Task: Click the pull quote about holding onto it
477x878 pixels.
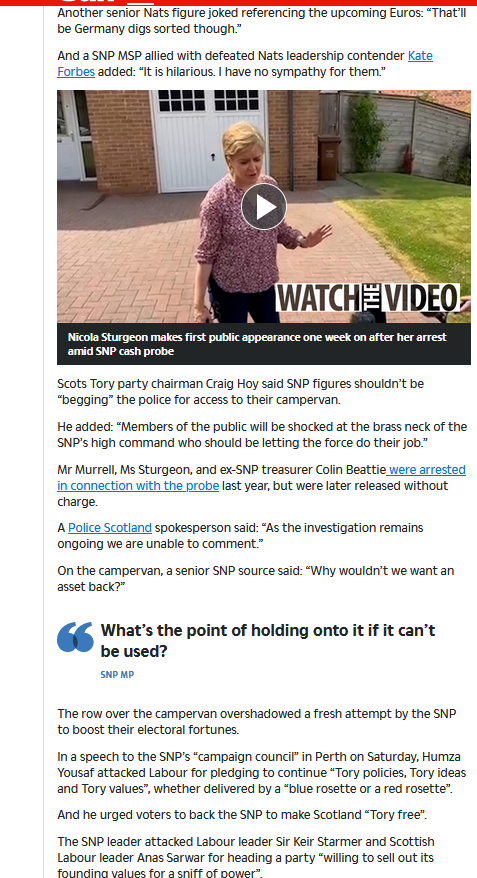Action: tap(268, 641)
